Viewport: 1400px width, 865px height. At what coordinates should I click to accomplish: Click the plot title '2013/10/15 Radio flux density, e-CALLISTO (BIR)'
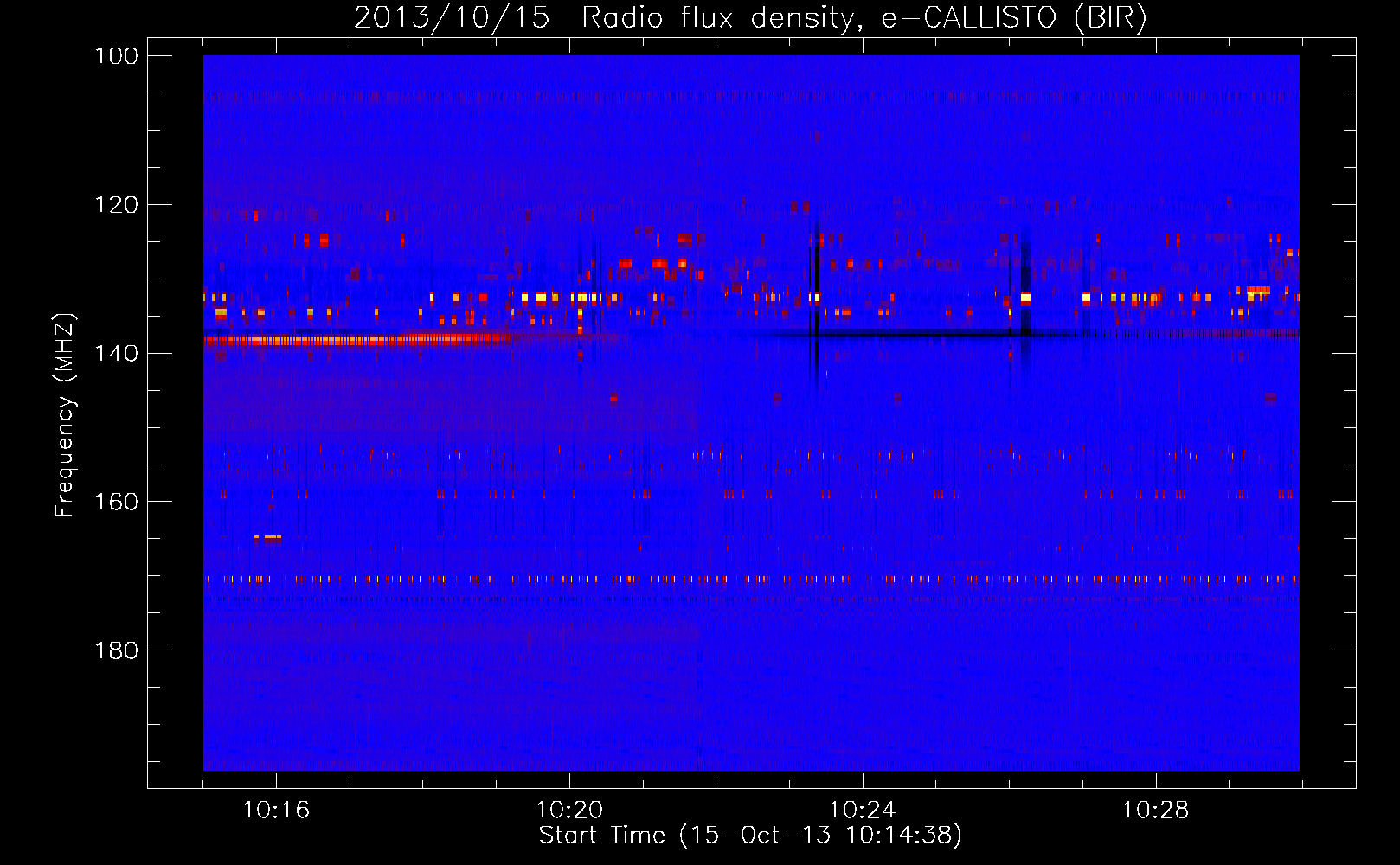pos(750,17)
